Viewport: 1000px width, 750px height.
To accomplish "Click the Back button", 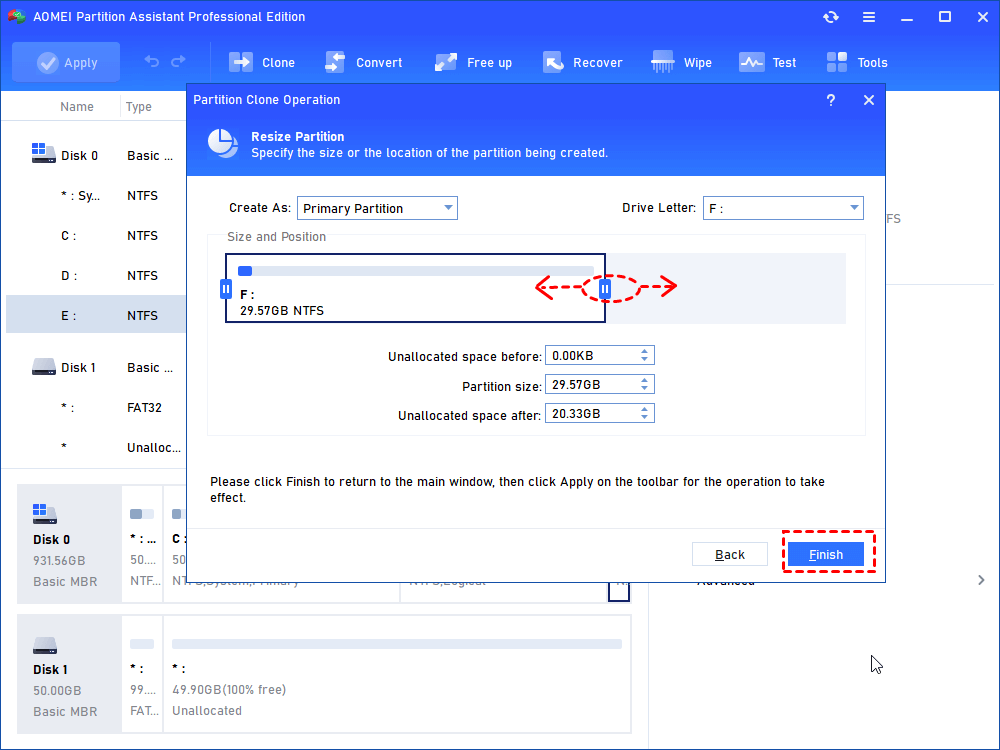I will pos(730,554).
